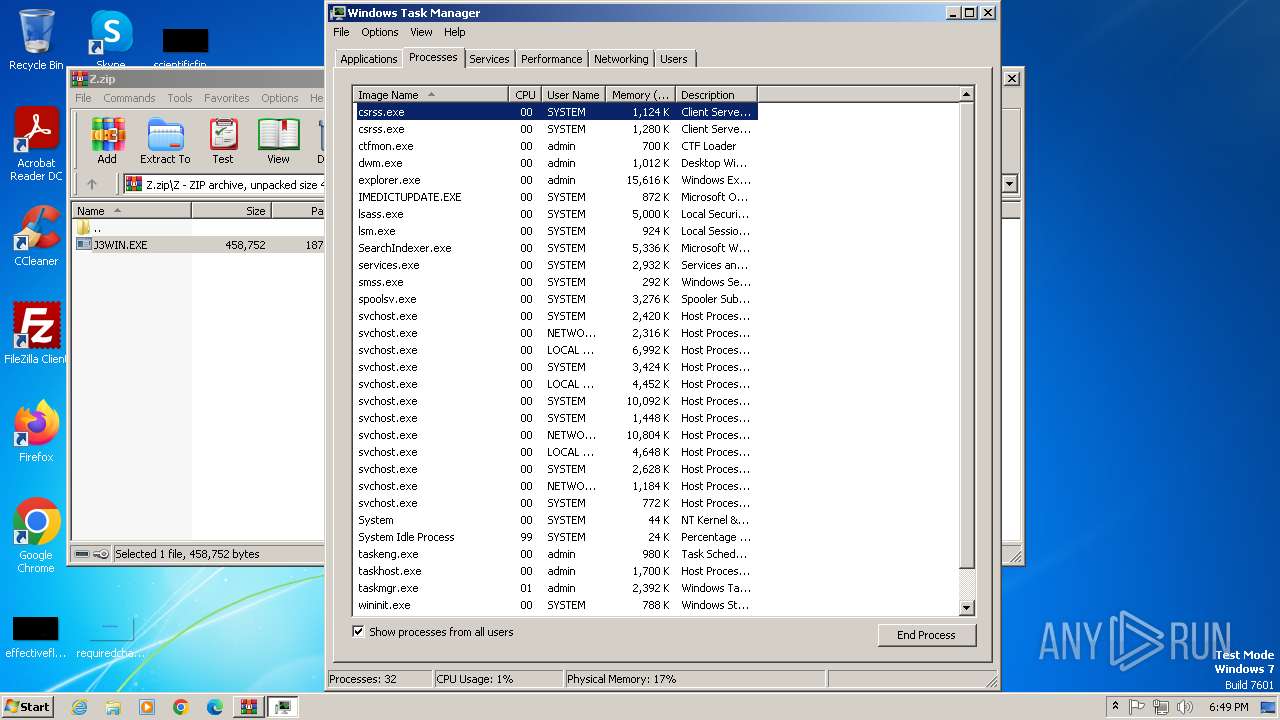The image size is (1280, 720).
Task: Click the WinRAR taskbar button
Action: pyautogui.click(x=249, y=707)
